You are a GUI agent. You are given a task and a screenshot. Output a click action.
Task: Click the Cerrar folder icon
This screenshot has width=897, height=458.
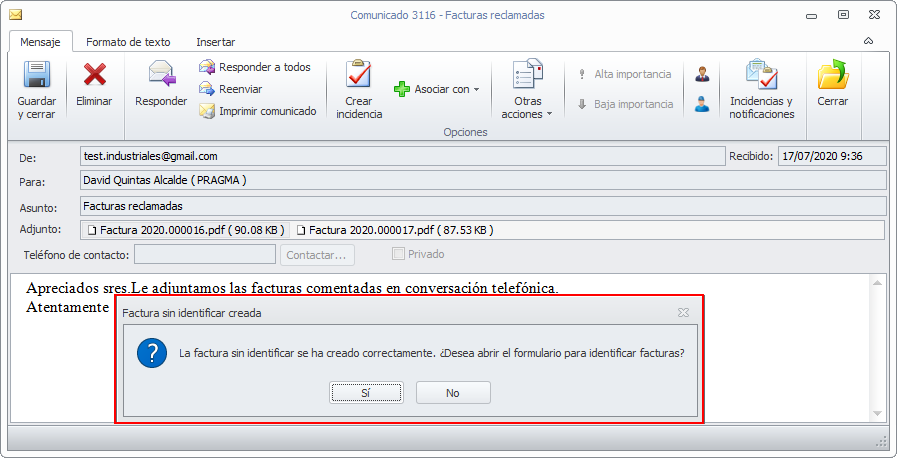(832, 74)
